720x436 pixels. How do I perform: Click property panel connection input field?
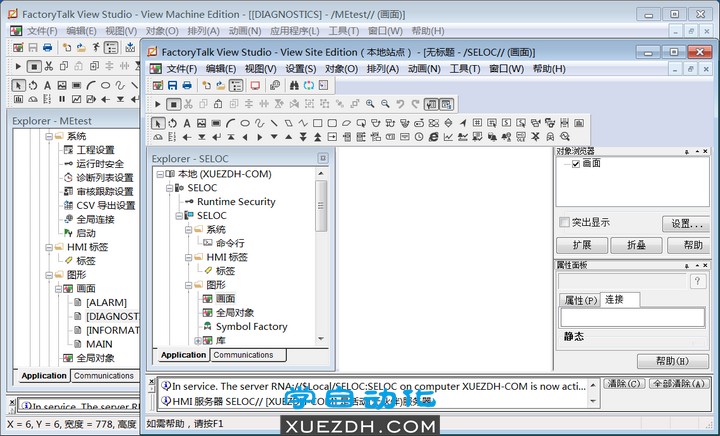[632, 317]
